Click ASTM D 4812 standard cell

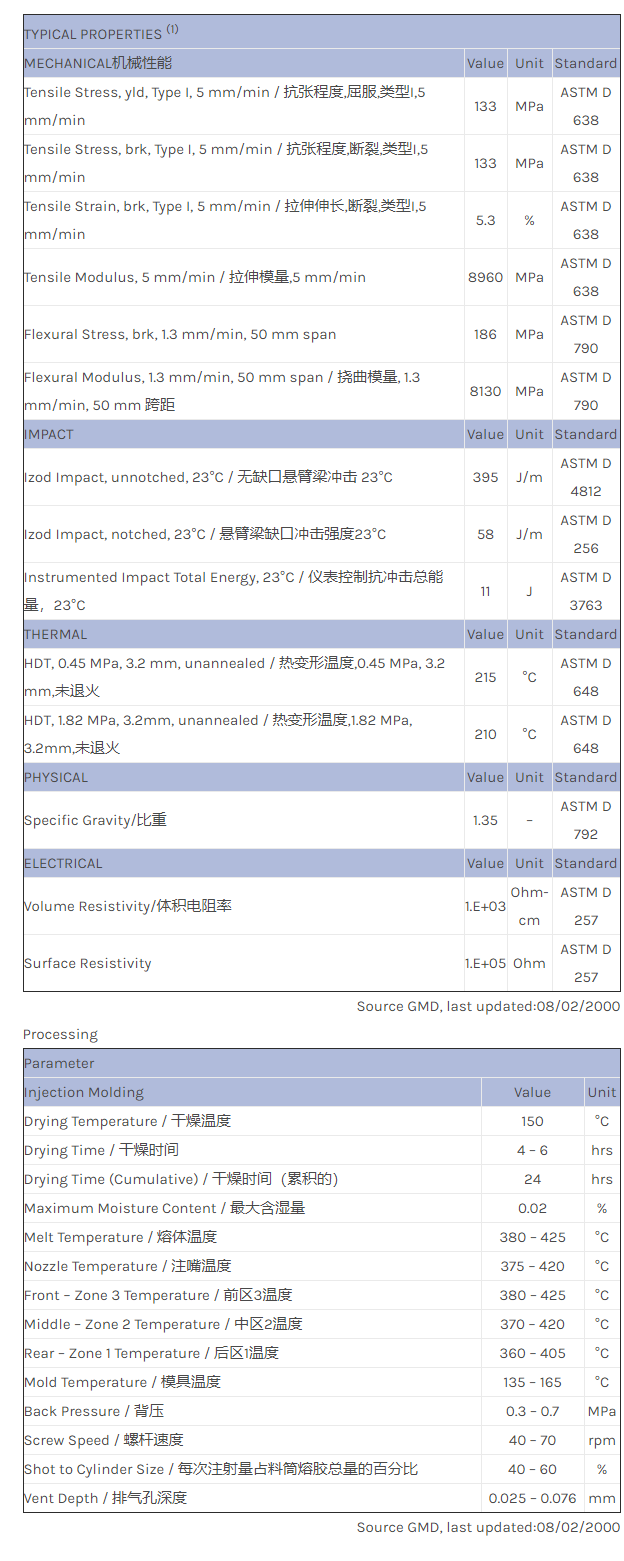coord(585,477)
